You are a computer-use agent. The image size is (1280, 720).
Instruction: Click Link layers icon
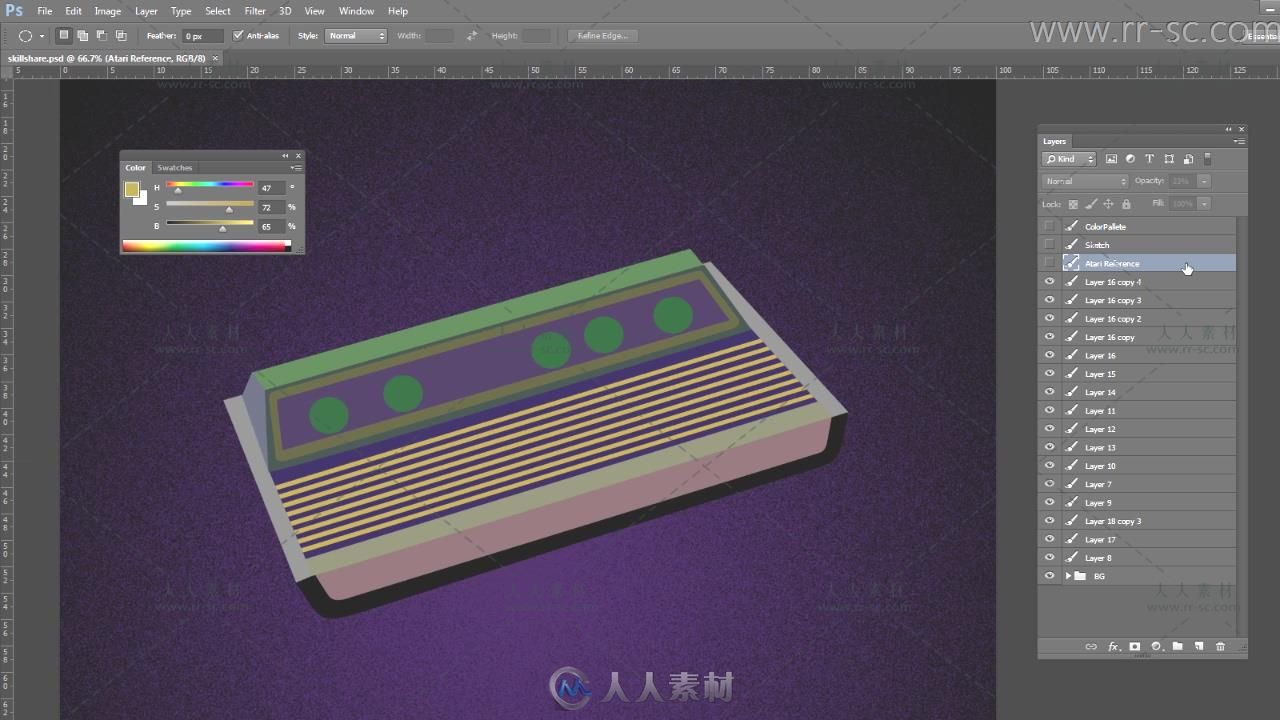[x=1091, y=647]
